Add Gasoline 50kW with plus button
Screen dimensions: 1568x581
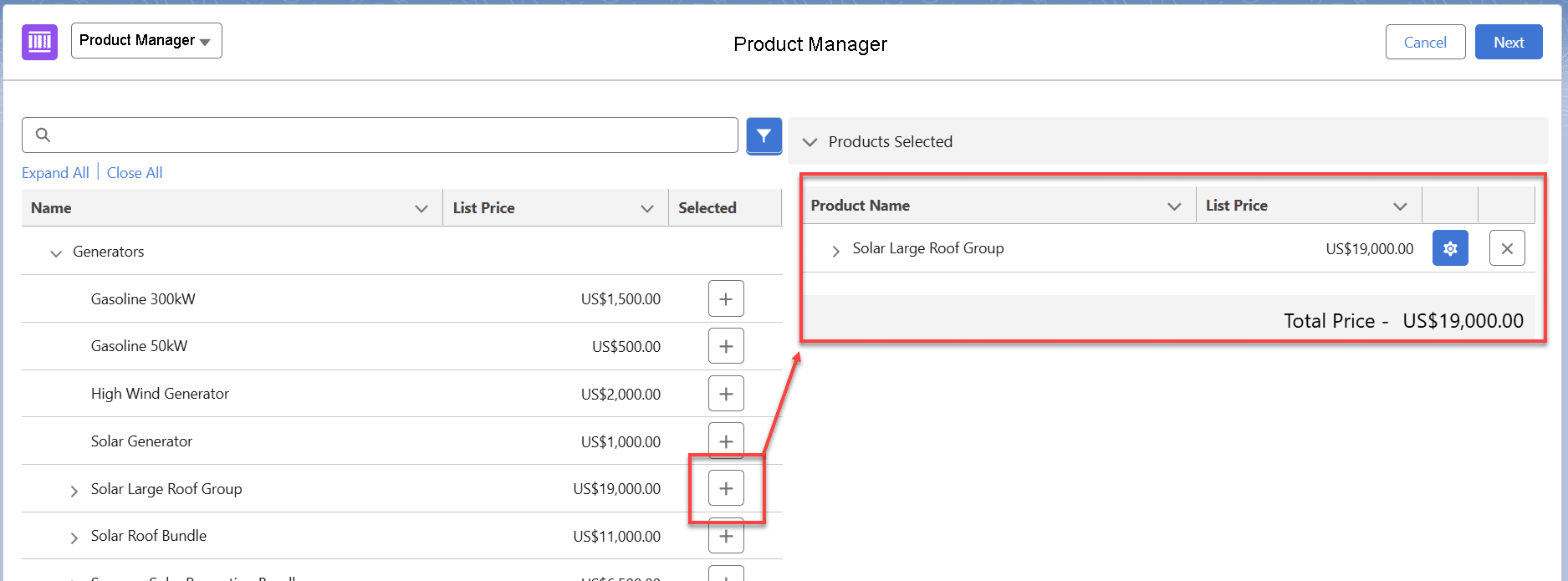pos(725,346)
